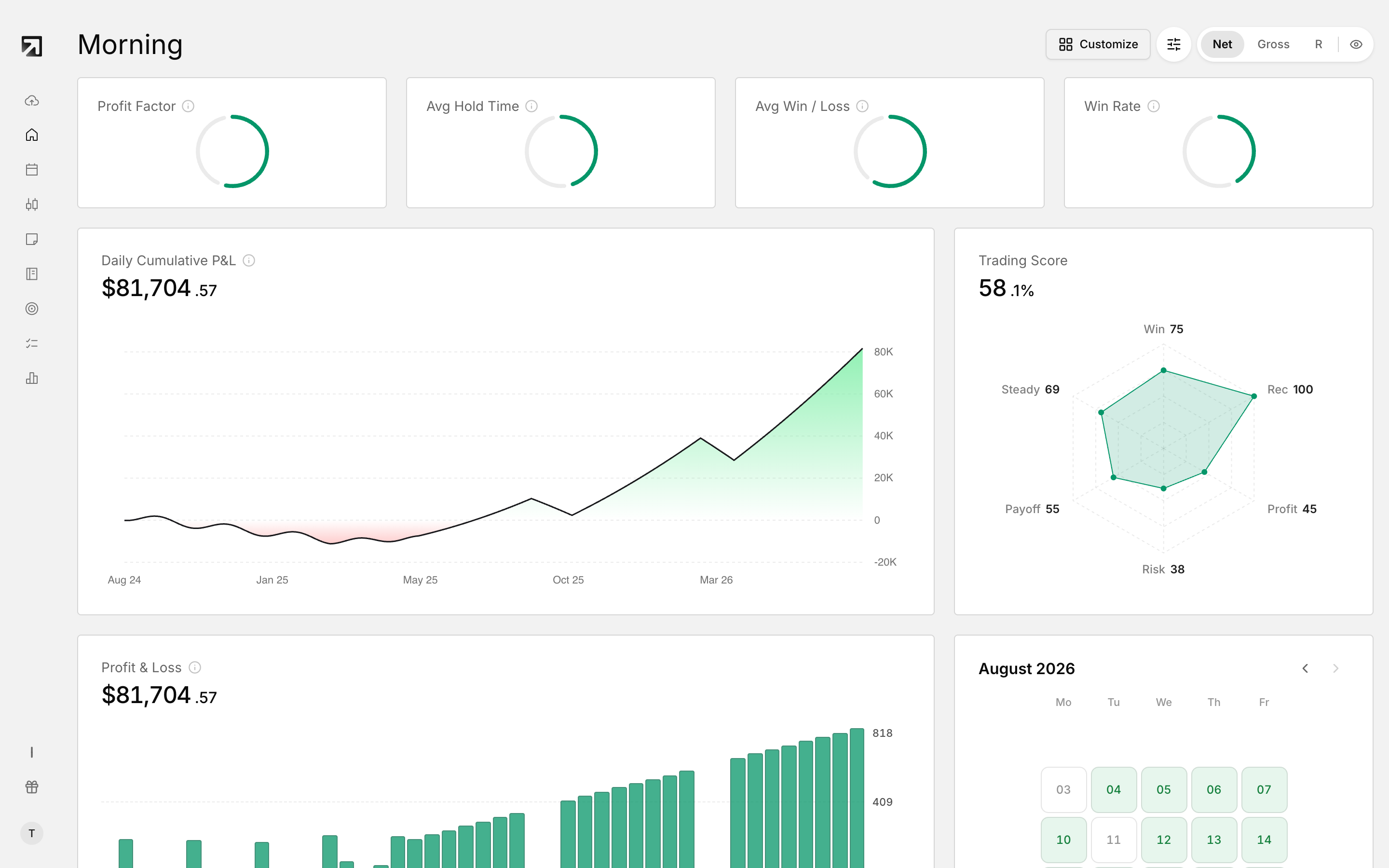
Task: Select August 10 in calendar
Action: (1063, 839)
